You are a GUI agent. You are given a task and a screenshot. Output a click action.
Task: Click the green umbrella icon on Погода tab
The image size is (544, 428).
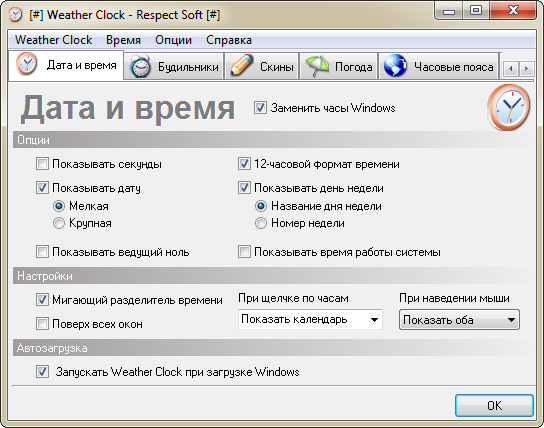317,66
